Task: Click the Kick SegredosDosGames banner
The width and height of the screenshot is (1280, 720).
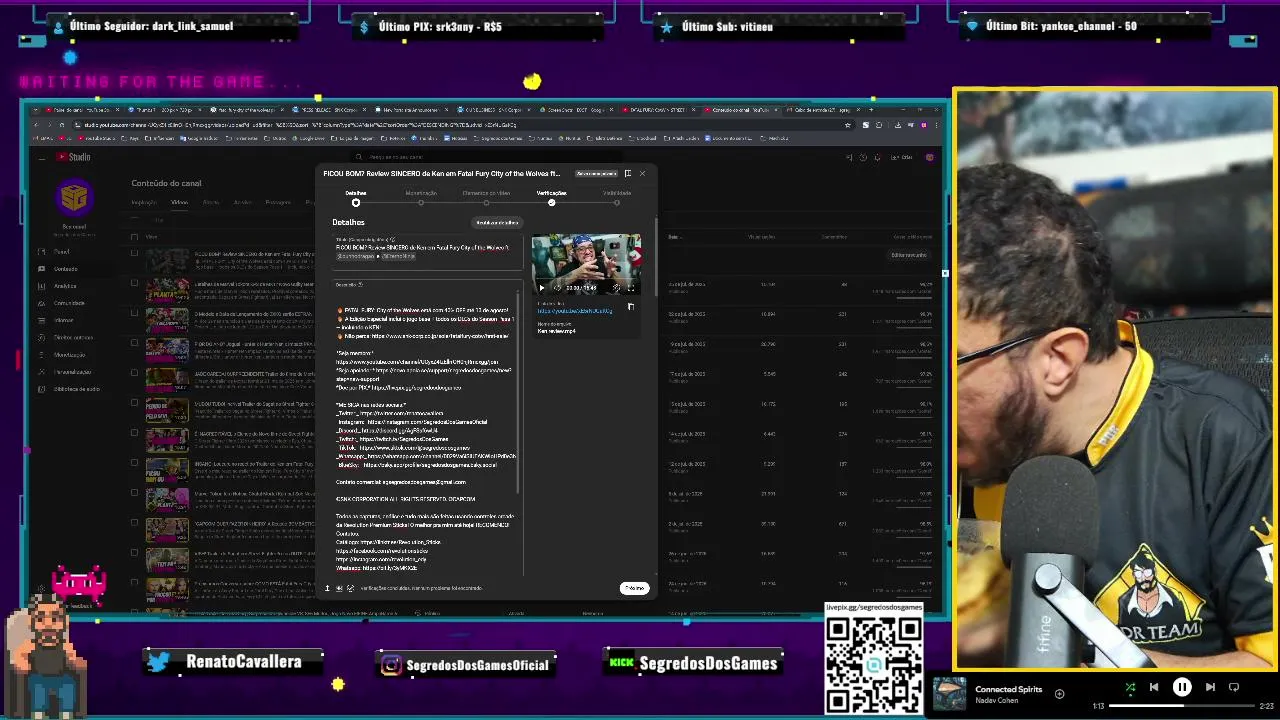Action: [692, 663]
